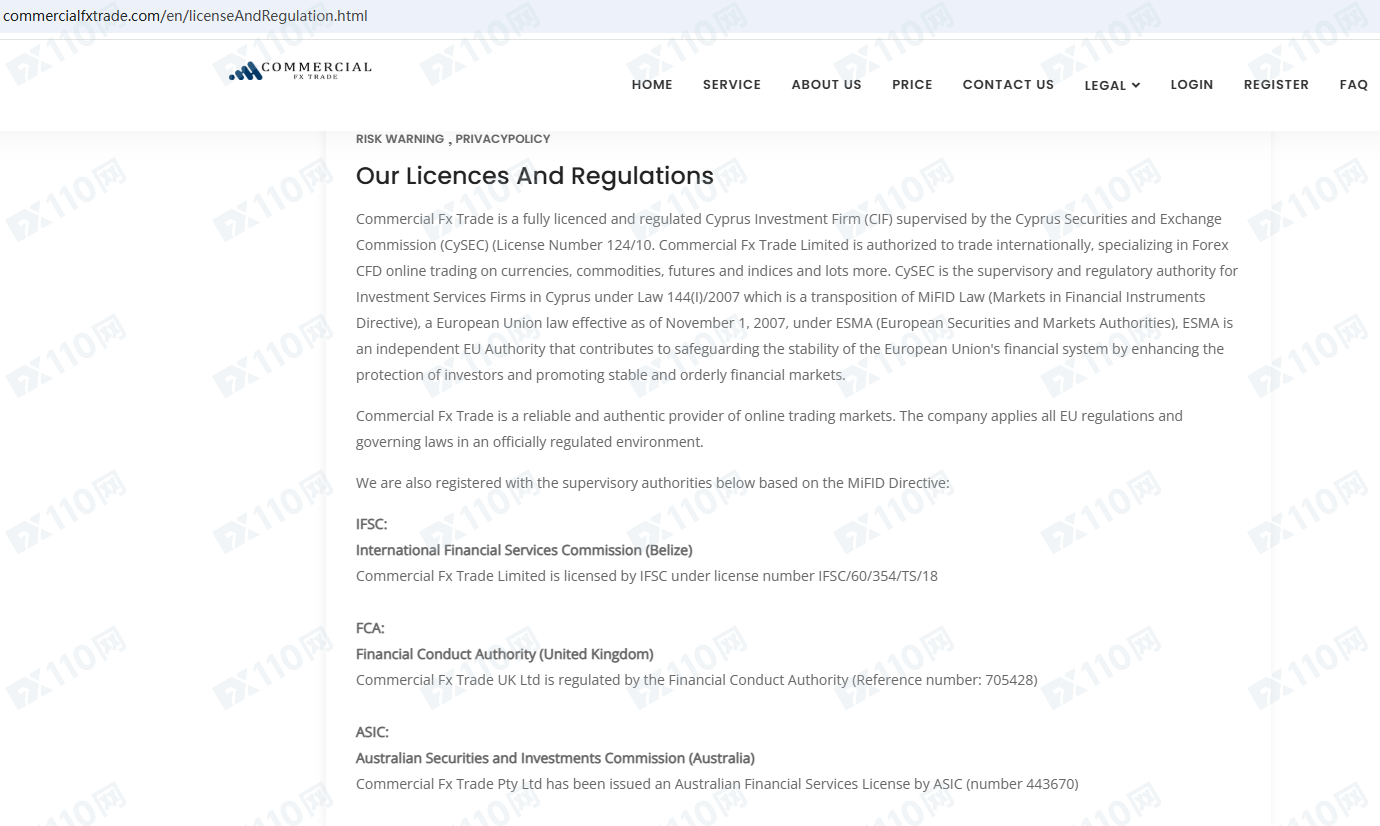The height and width of the screenshot is (826, 1380).
Task: Click the ASIC: label
Action: [x=372, y=732]
